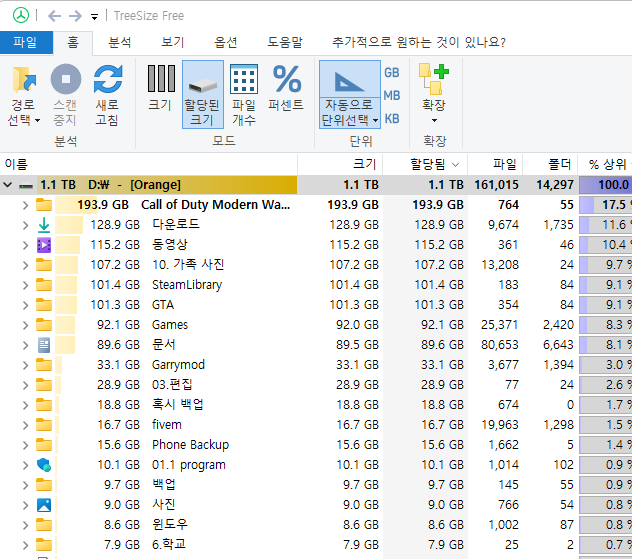Click the 01.1 program shield icon
The image size is (632, 559).
[x=44, y=465]
